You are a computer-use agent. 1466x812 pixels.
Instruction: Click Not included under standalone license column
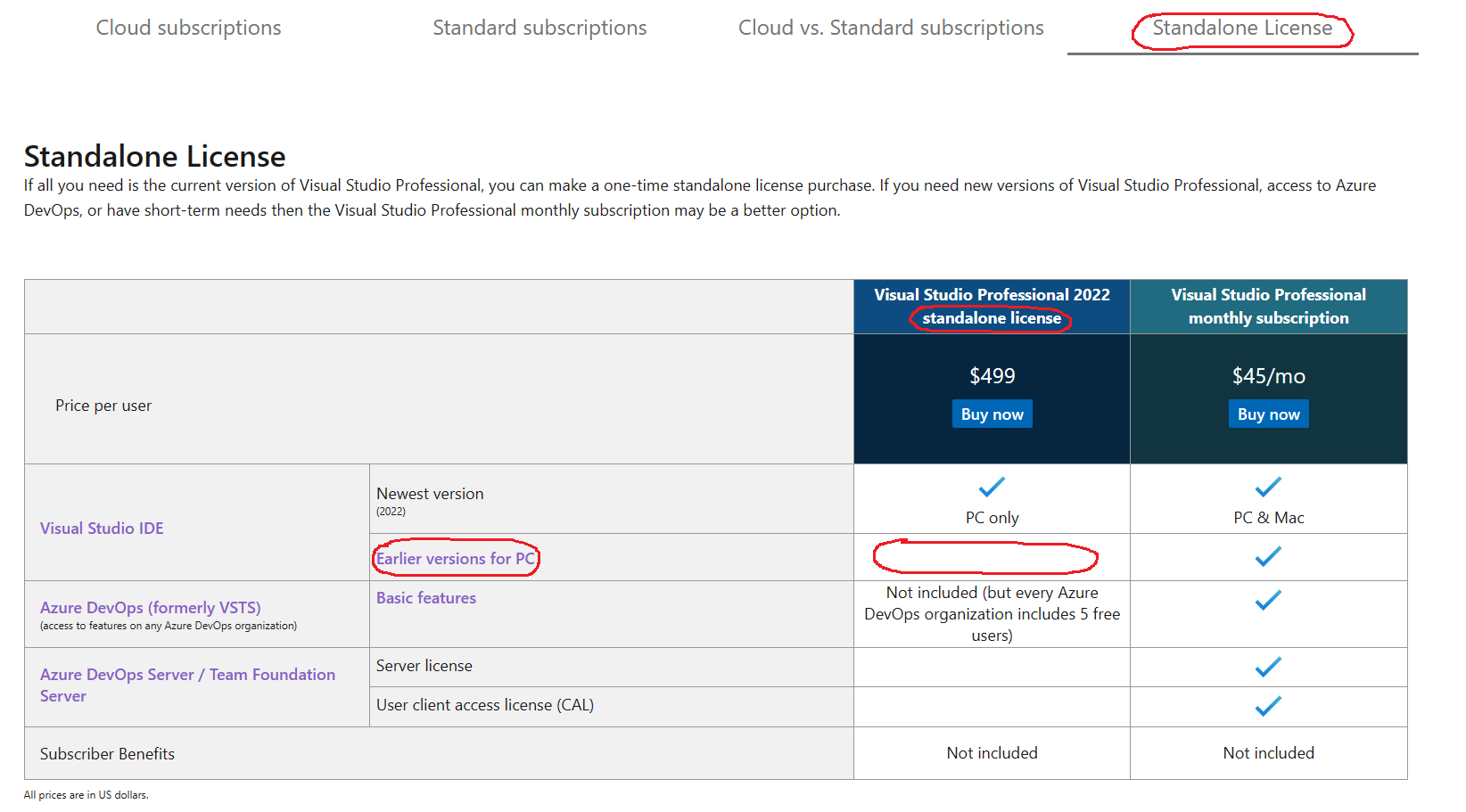[x=992, y=753]
